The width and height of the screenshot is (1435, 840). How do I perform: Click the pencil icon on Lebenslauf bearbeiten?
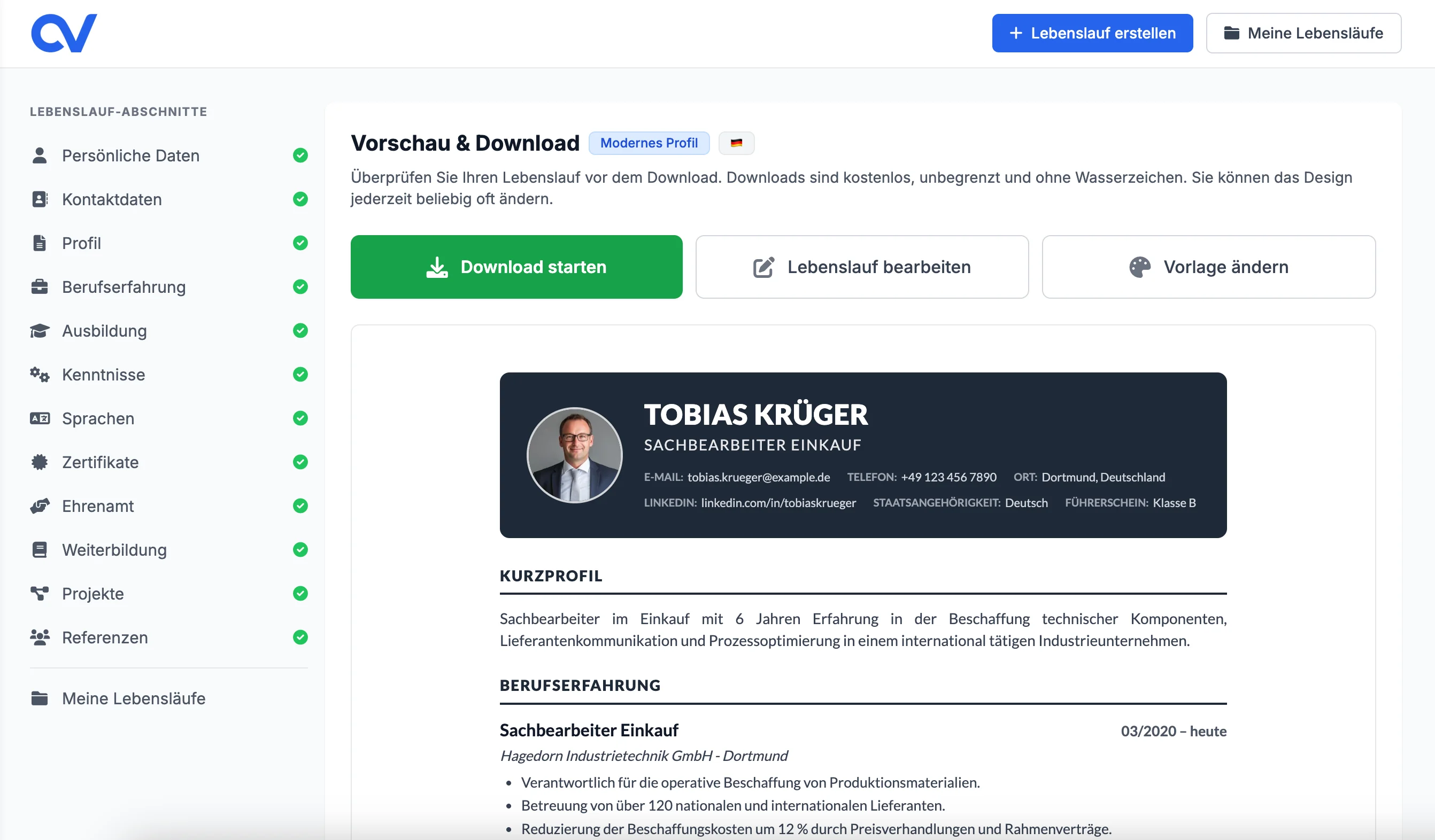point(763,267)
